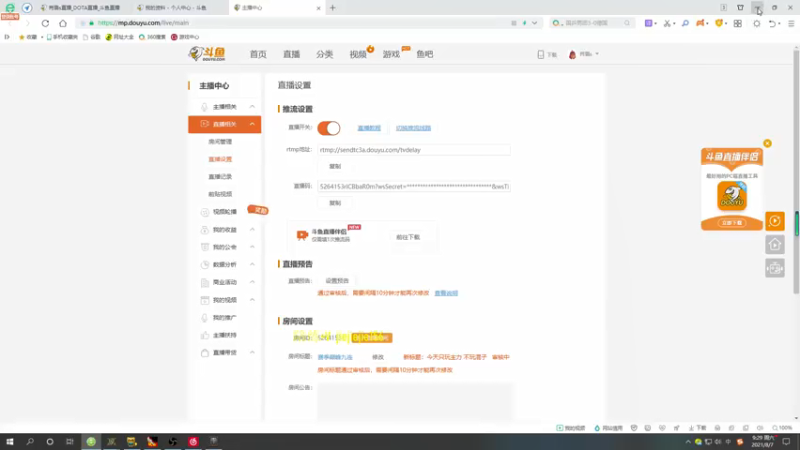Open the 360搜索 bookmark
Screen dimensions: 800x450
[x=152, y=37]
